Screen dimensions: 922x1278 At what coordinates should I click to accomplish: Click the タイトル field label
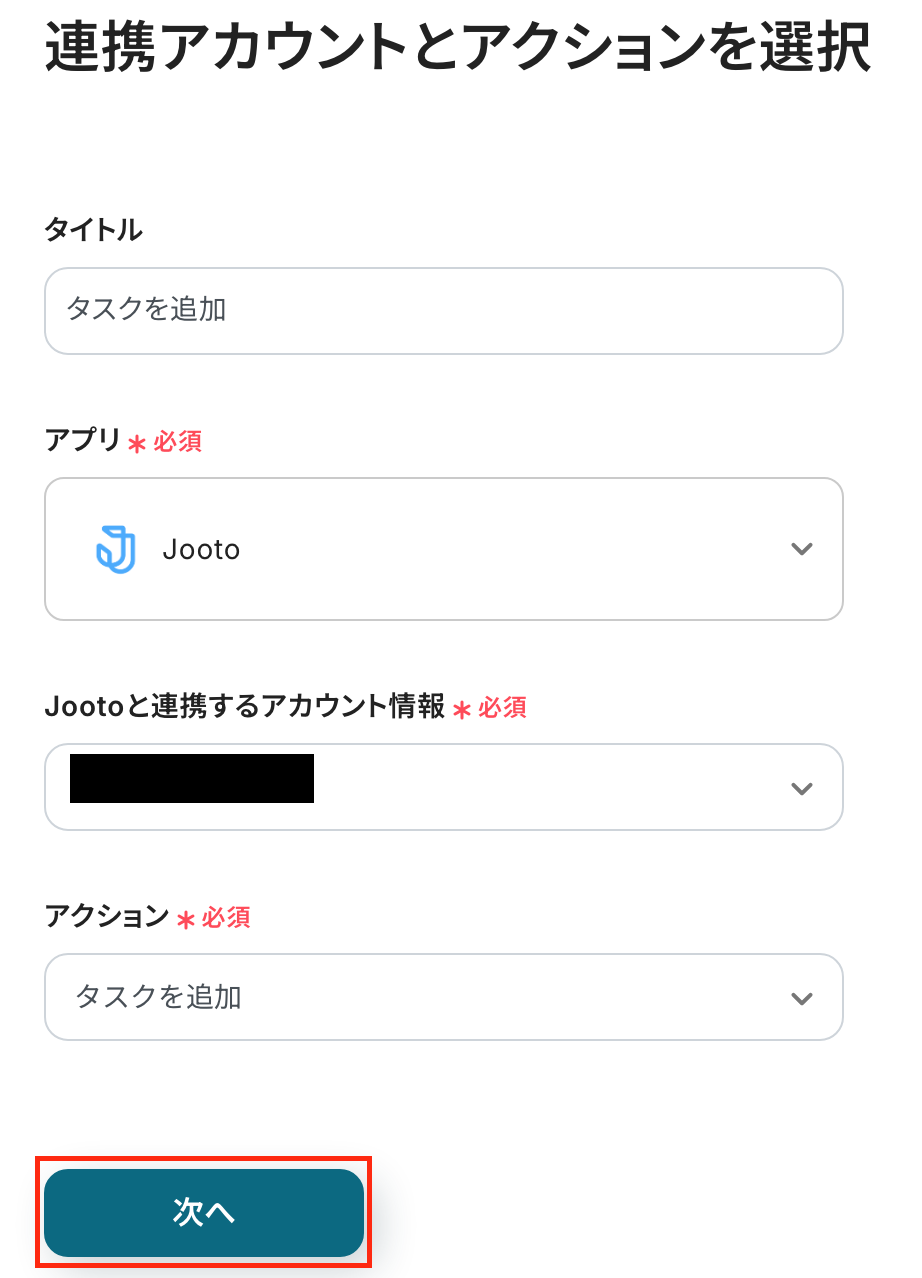tap(93, 230)
